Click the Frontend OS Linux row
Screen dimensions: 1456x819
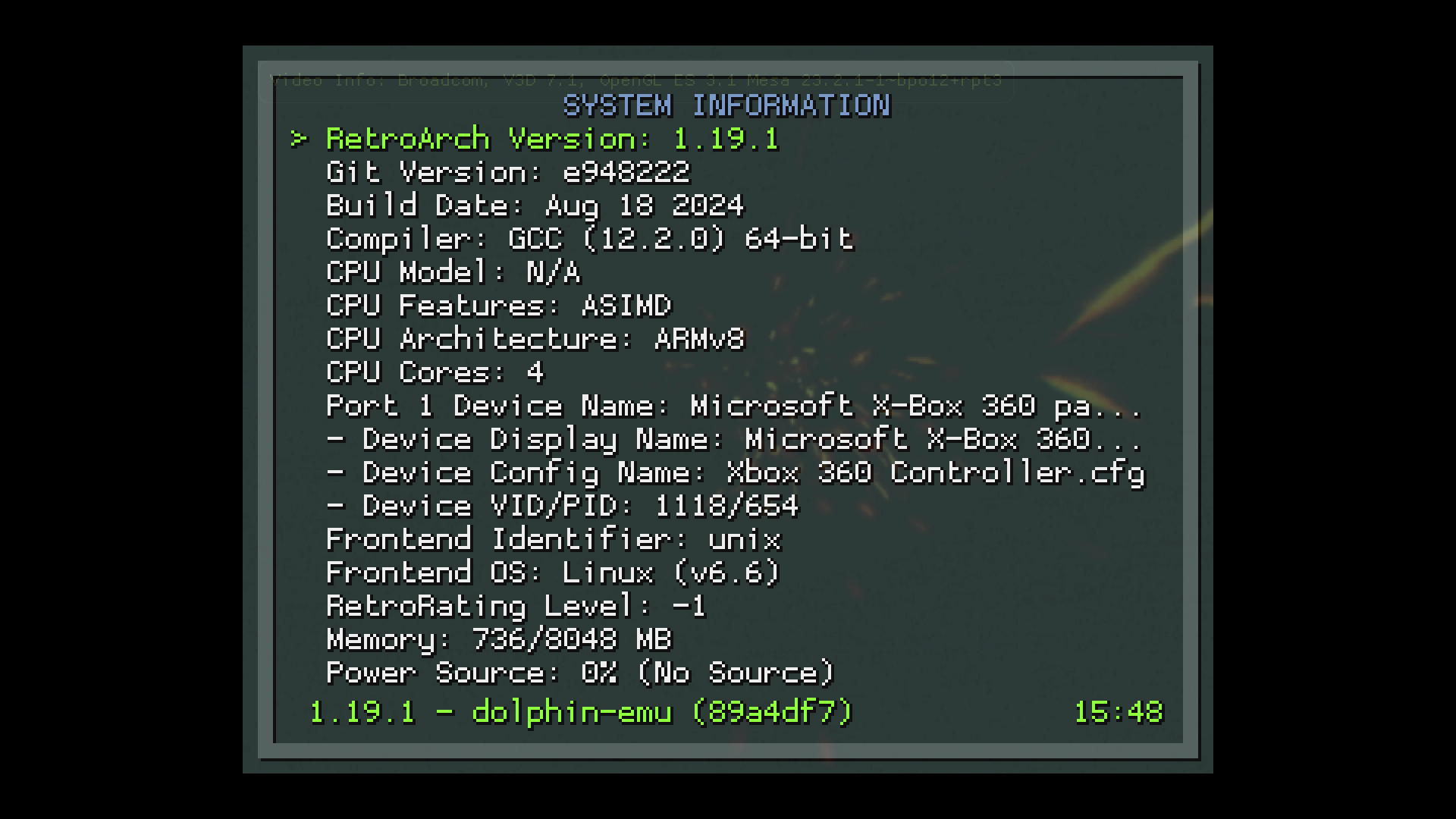pyautogui.click(x=554, y=573)
